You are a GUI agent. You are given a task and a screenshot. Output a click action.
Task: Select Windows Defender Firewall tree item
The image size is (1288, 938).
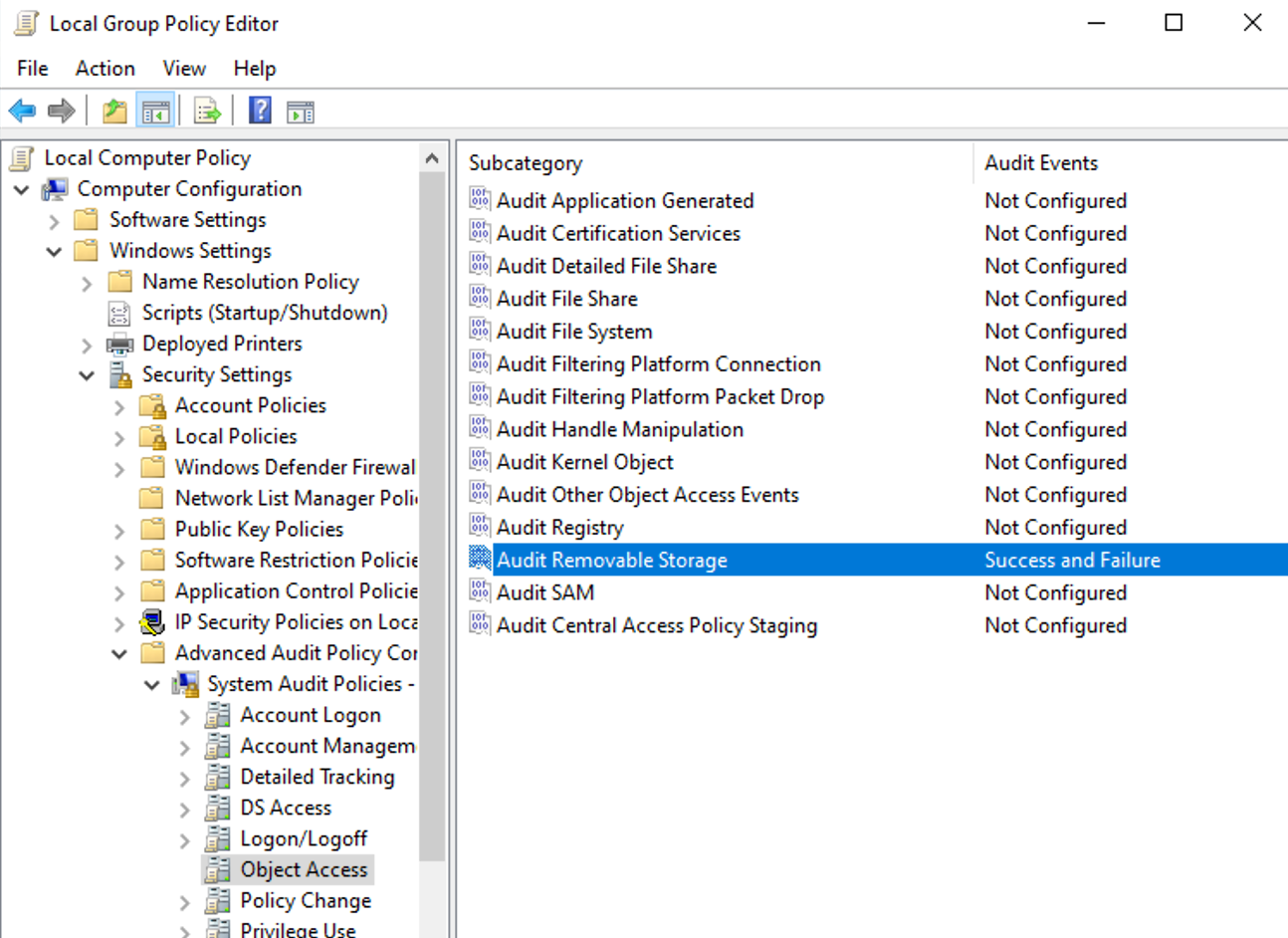point(295,467)
